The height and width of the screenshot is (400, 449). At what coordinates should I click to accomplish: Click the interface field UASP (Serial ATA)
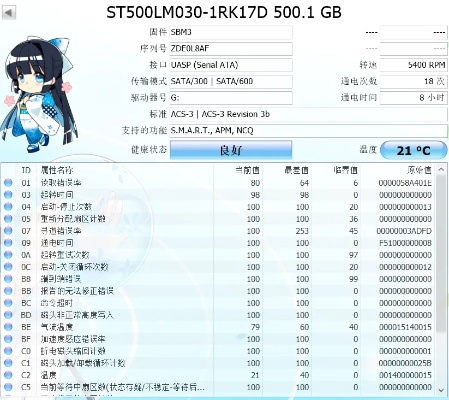tap(231, 65)
